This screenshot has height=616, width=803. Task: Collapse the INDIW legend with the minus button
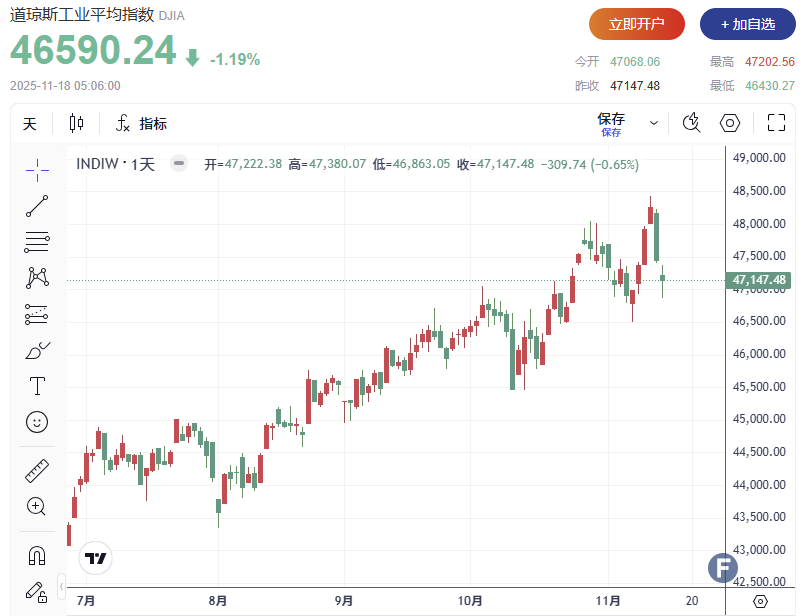tap(178, 164)
